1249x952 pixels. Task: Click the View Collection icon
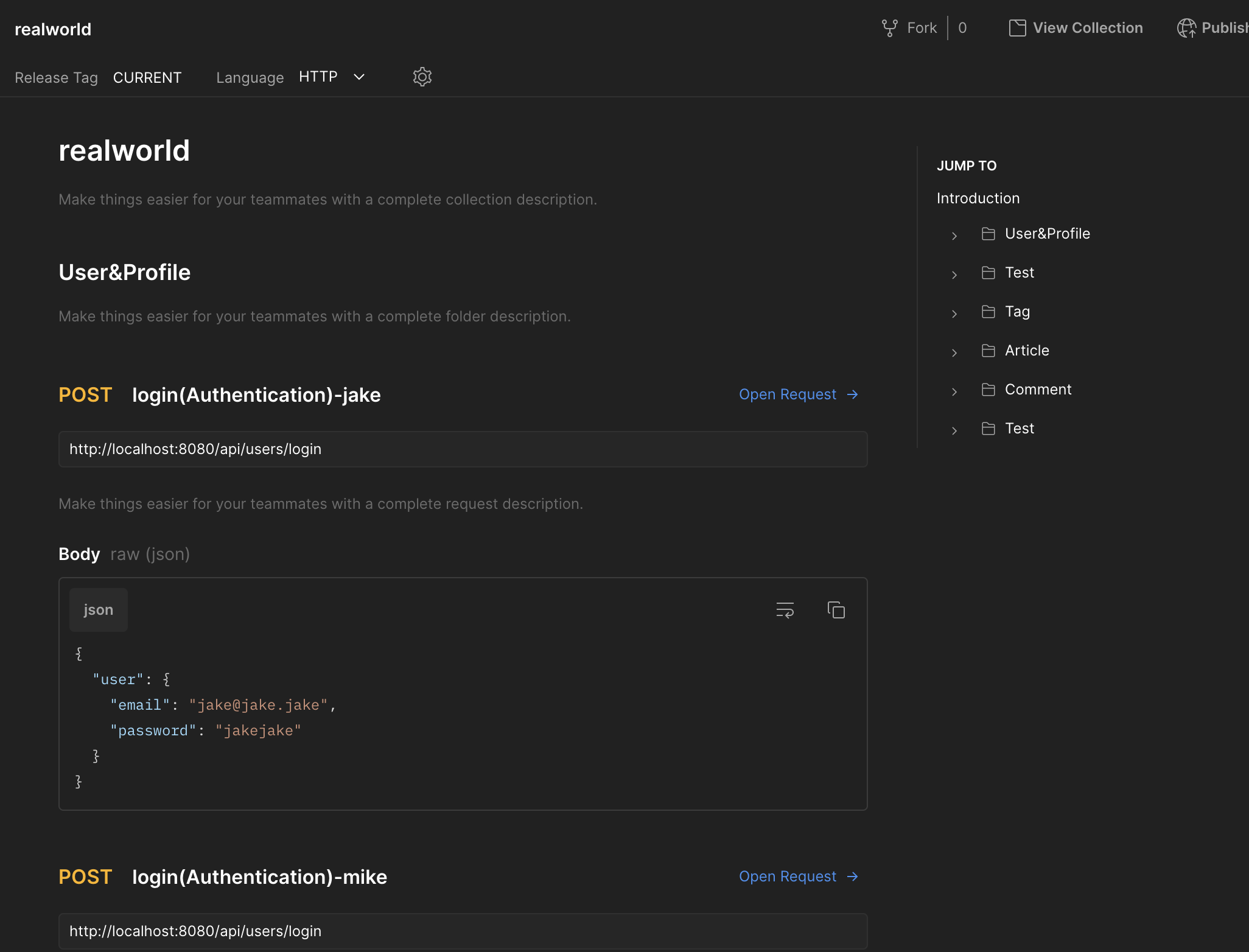pos(1017,28)
